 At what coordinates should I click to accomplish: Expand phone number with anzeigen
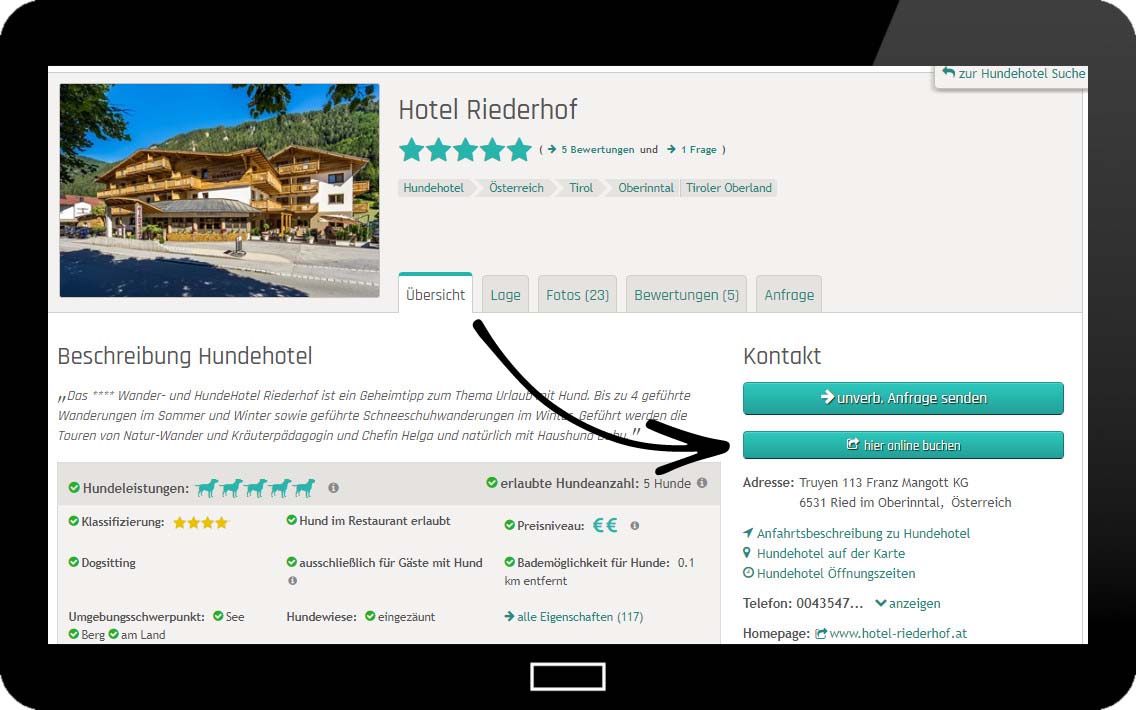[x=908, y=604]
